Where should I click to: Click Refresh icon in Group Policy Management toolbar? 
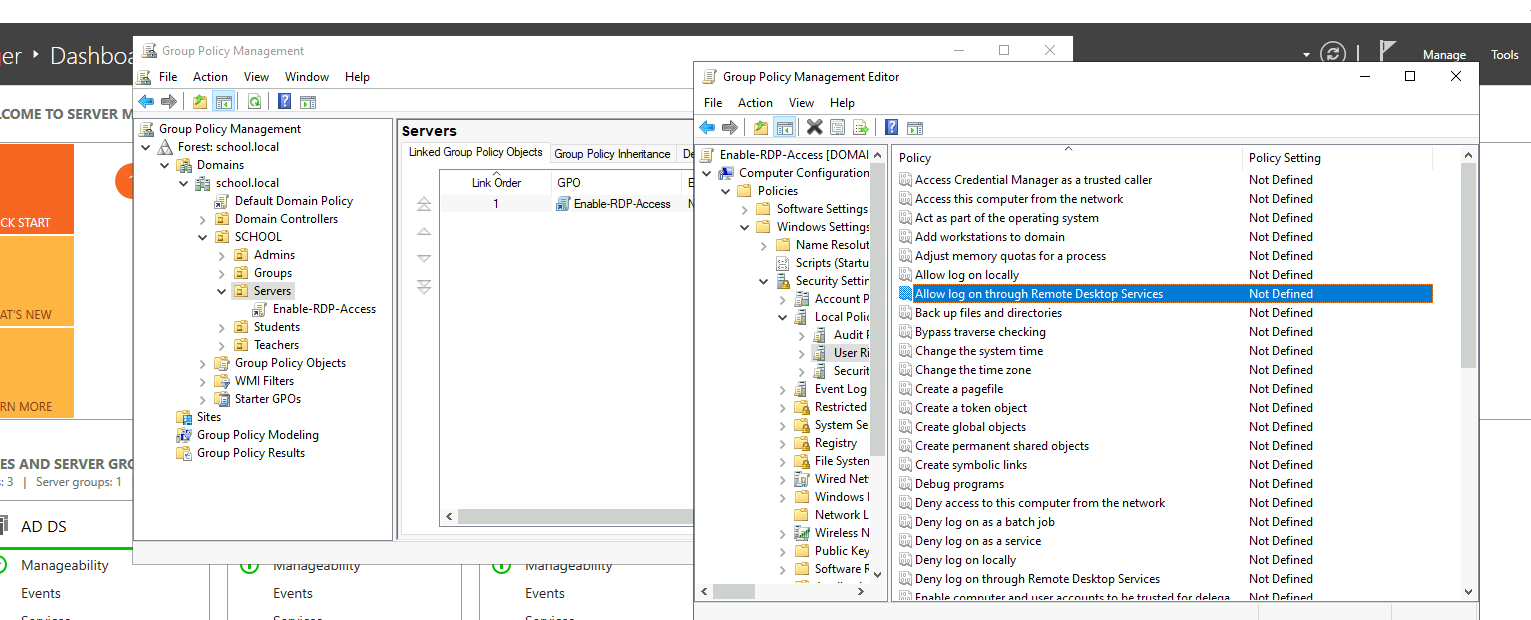click(x=255, y=102)
